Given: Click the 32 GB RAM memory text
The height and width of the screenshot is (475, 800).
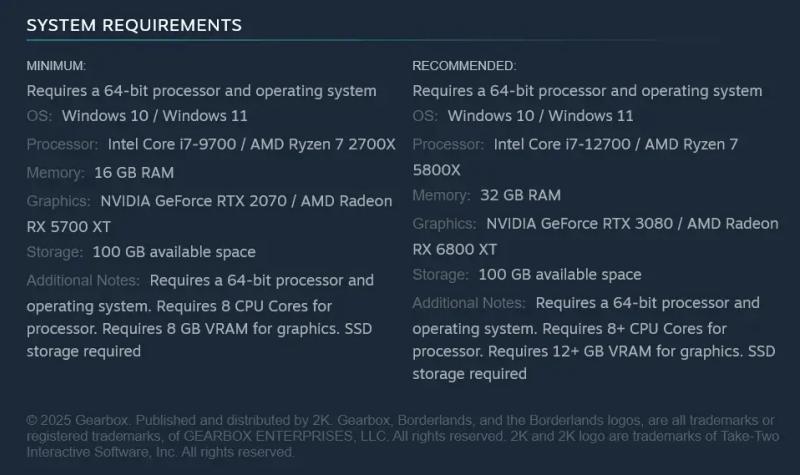Looking at the screenshot, I should [x=520, y=195].
